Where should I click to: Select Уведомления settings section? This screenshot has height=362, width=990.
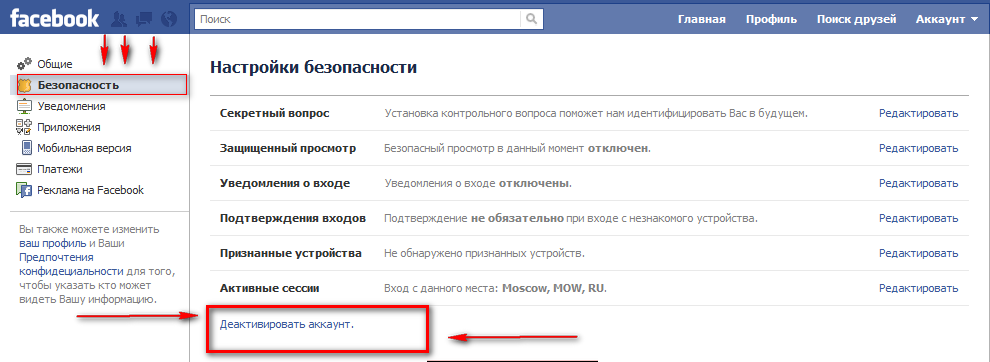[x=71, y=106]
